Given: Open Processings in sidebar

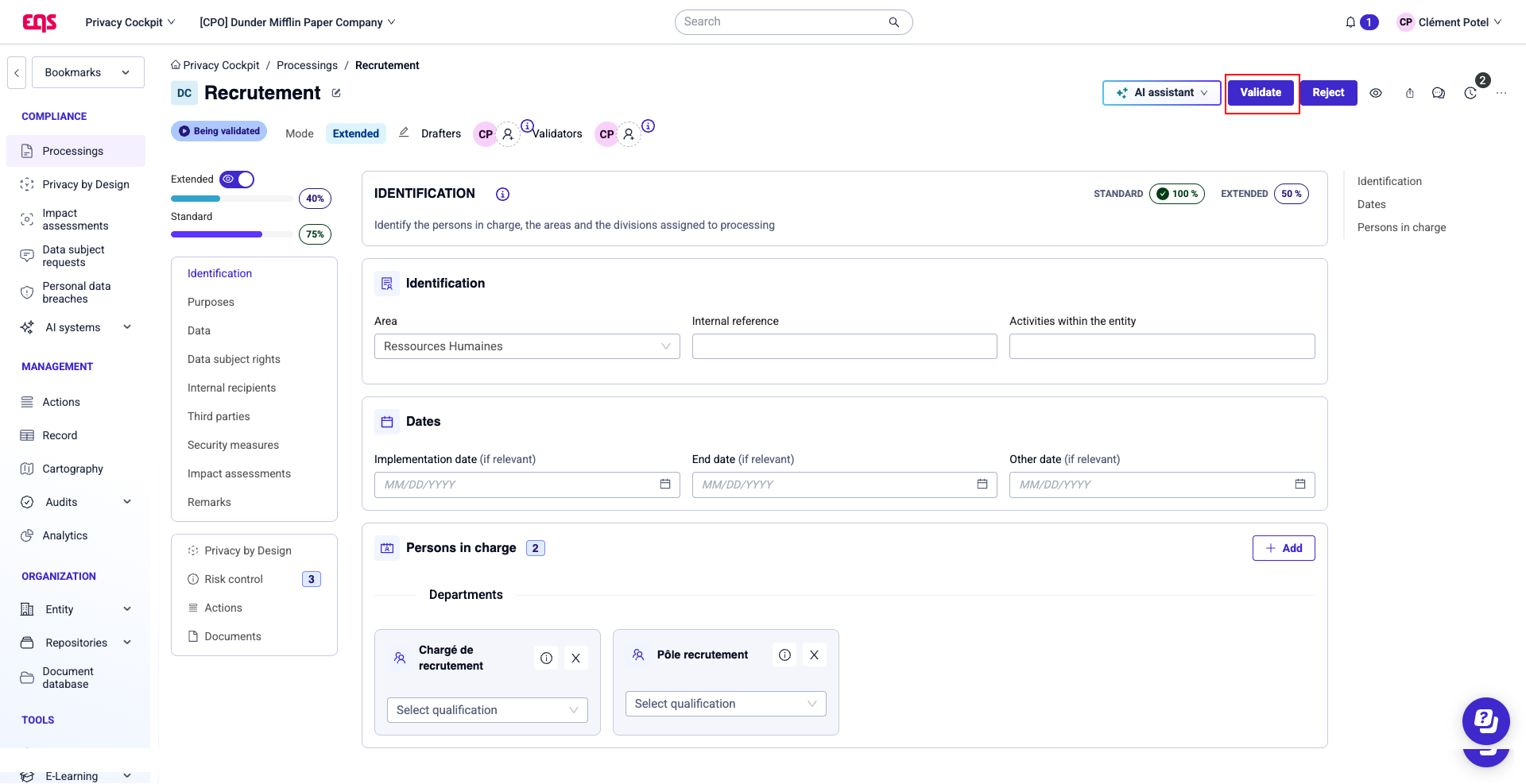Looking at the screenshot, I should [76, 151].
